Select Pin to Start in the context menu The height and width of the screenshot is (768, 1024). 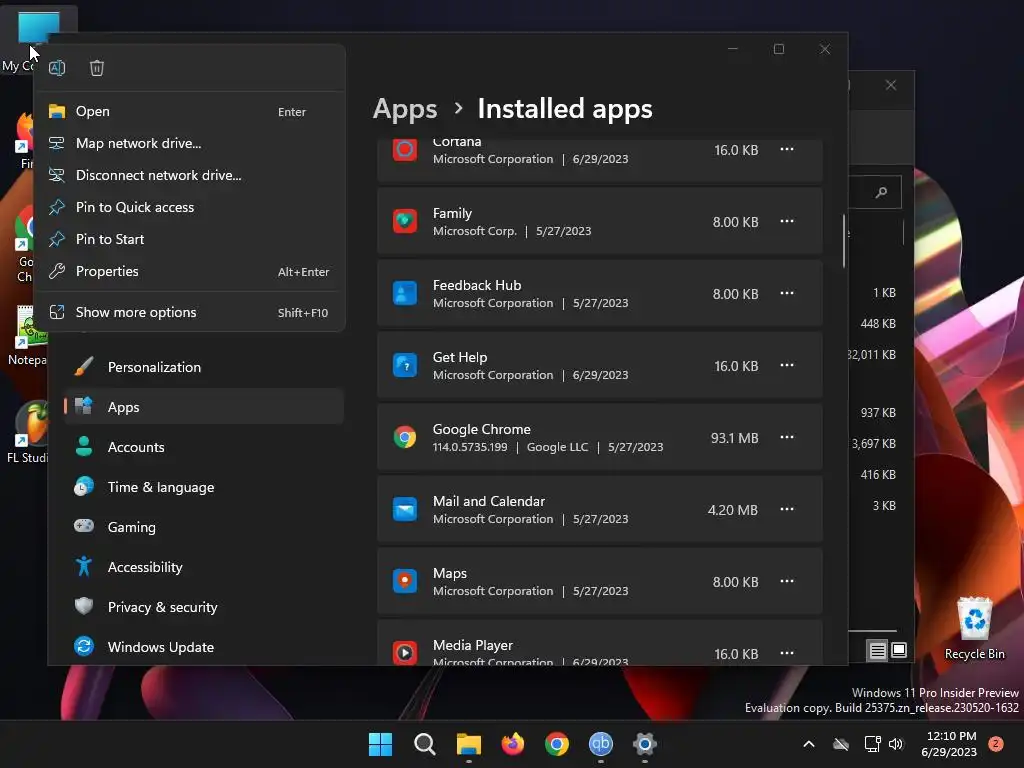point(189,240)
